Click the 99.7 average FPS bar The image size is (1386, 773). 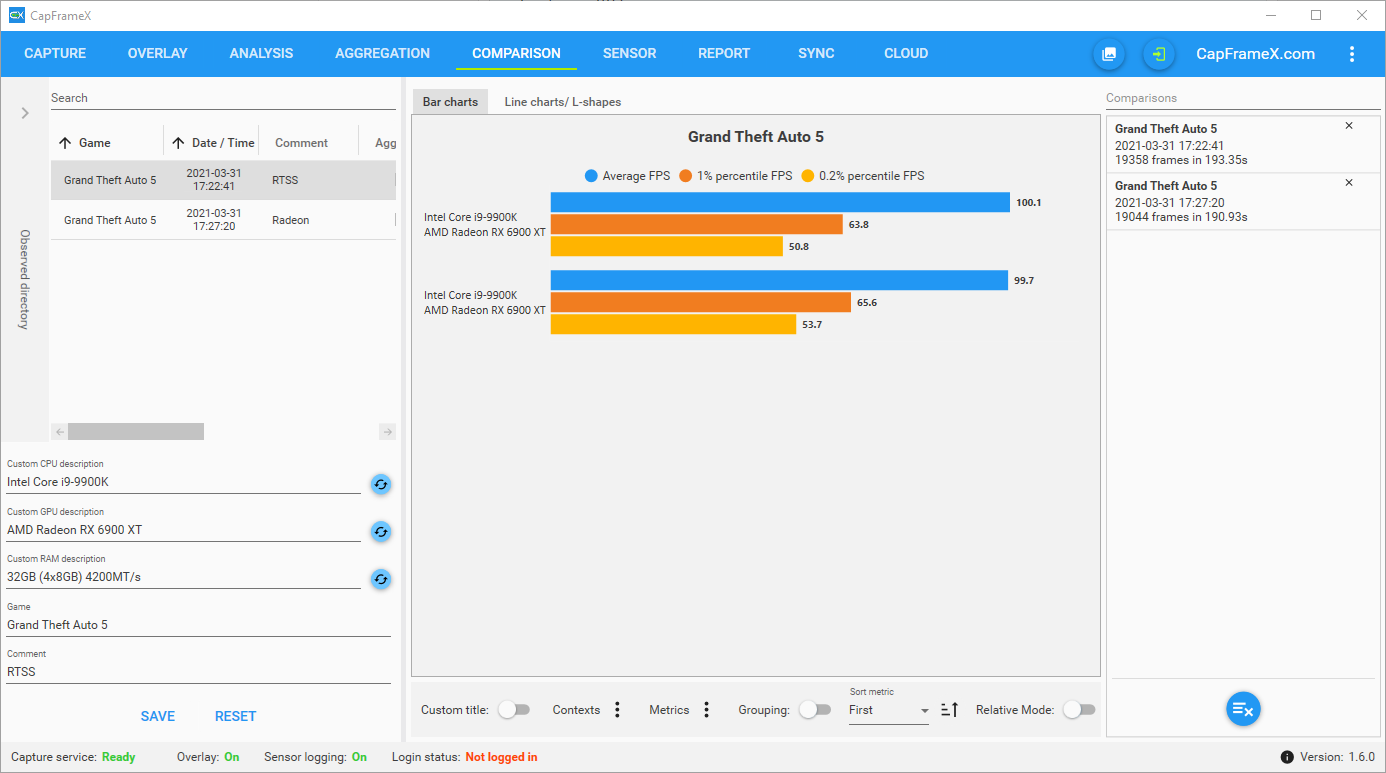[779, 280]
